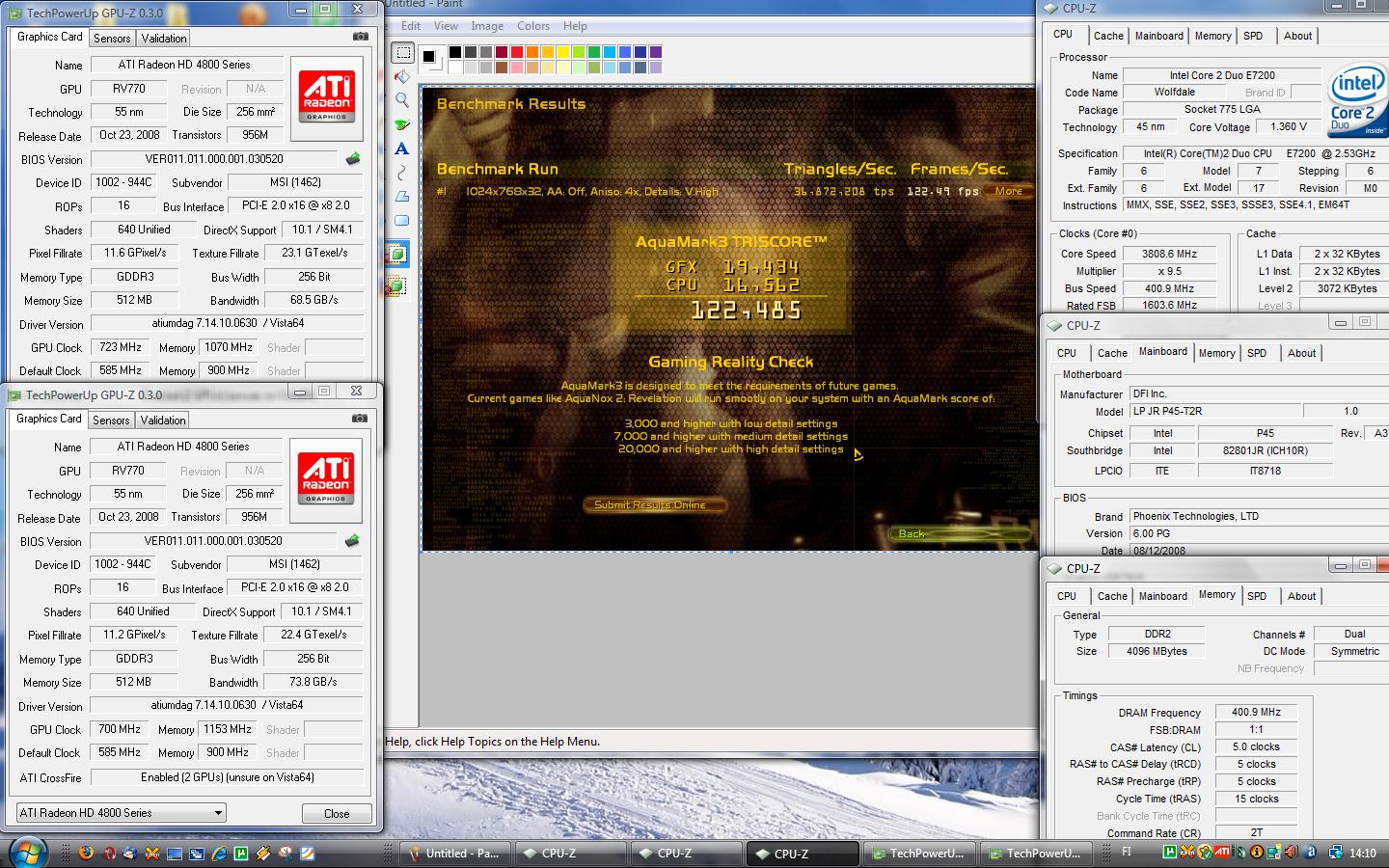
Task: Select the Rounded Rectangle tool in Paint
Action: tap(402, 221)
